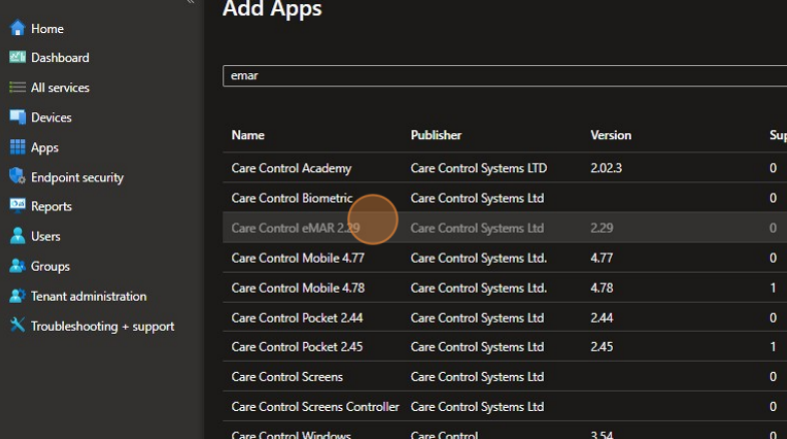Screen dimensions: 787x439
Task: Choose Care Control Academy from the list
Action: (291, 168)
